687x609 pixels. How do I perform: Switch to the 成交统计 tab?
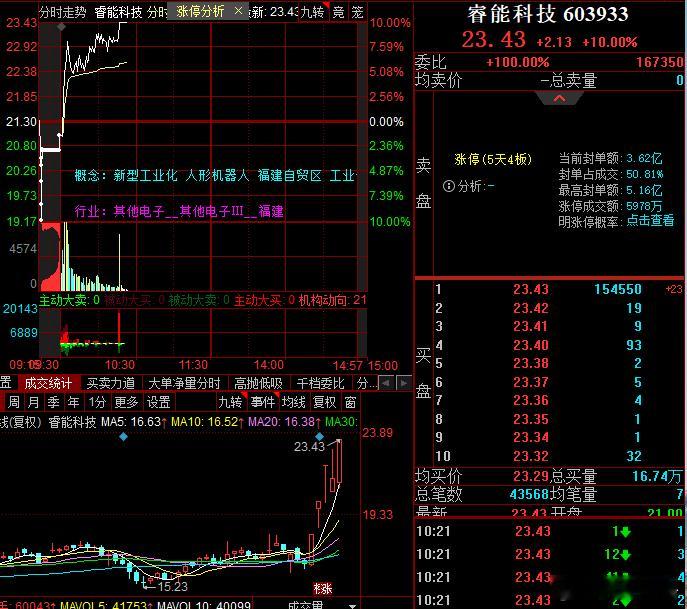(48, 383)
